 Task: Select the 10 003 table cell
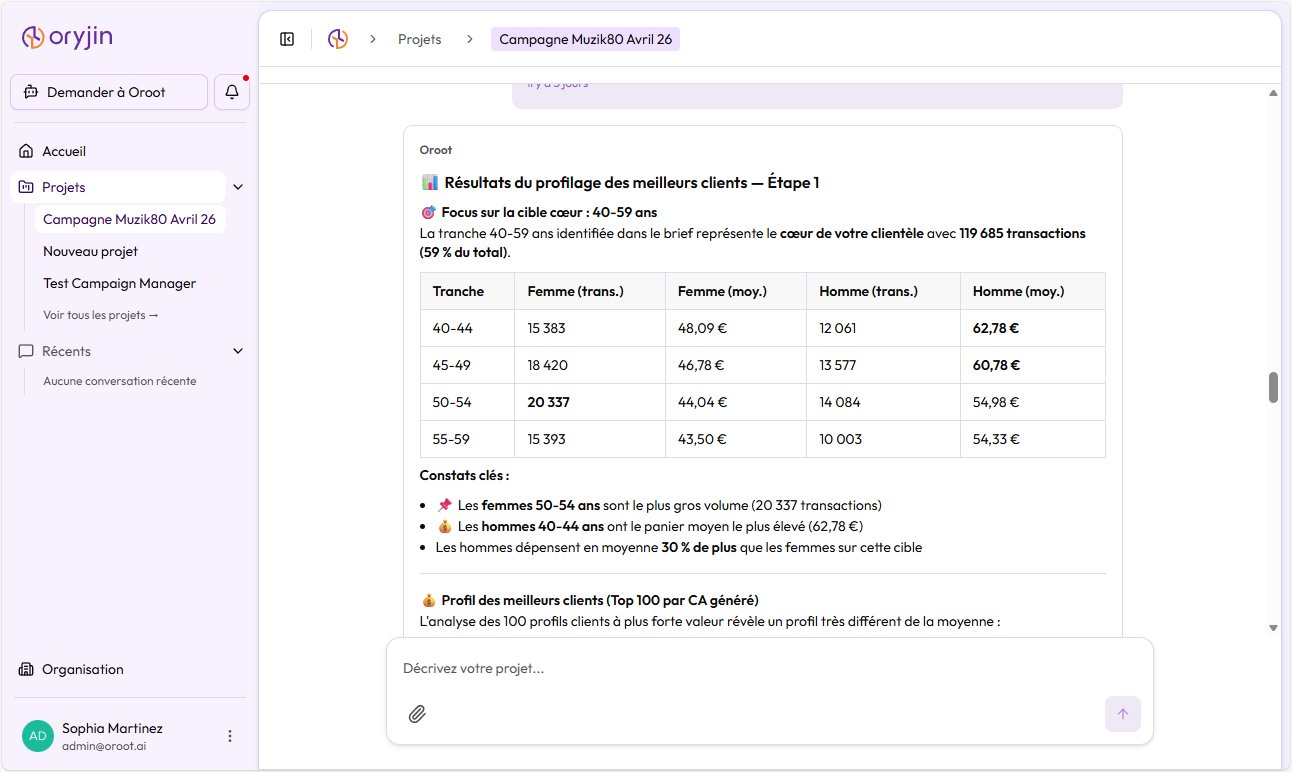click(884, 439)
